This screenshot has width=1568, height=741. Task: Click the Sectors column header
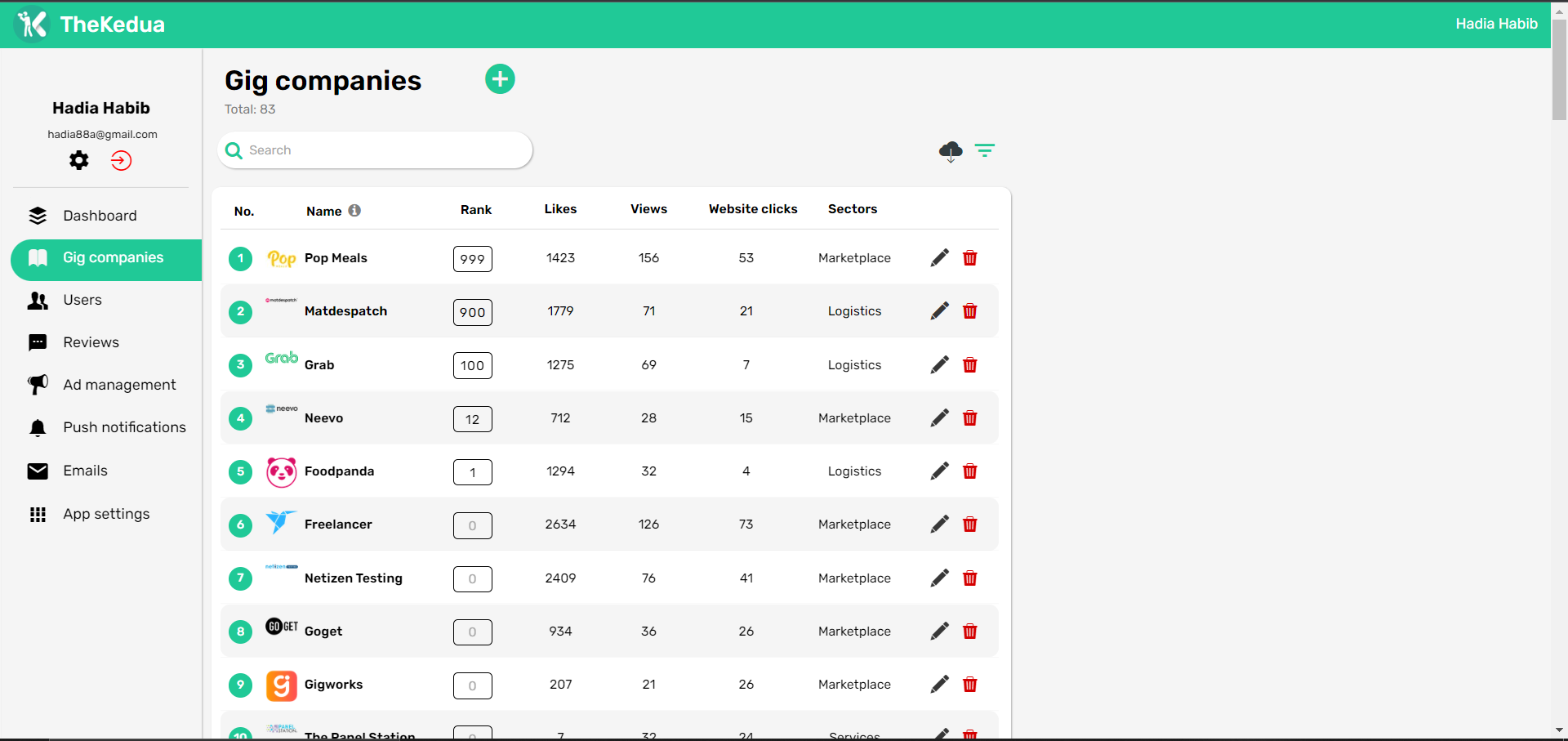(853, 209)
